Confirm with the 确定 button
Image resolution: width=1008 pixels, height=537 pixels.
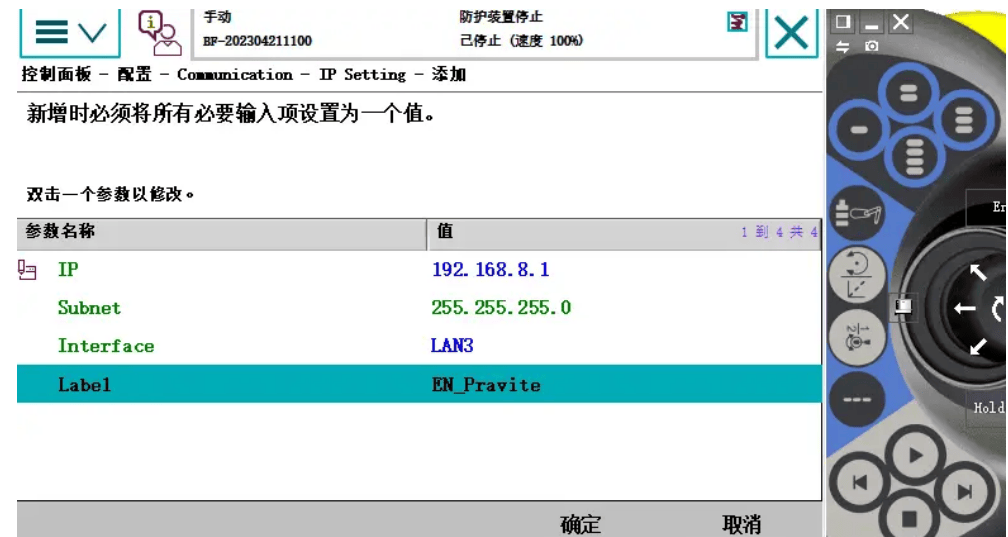[x=580, y=524]
